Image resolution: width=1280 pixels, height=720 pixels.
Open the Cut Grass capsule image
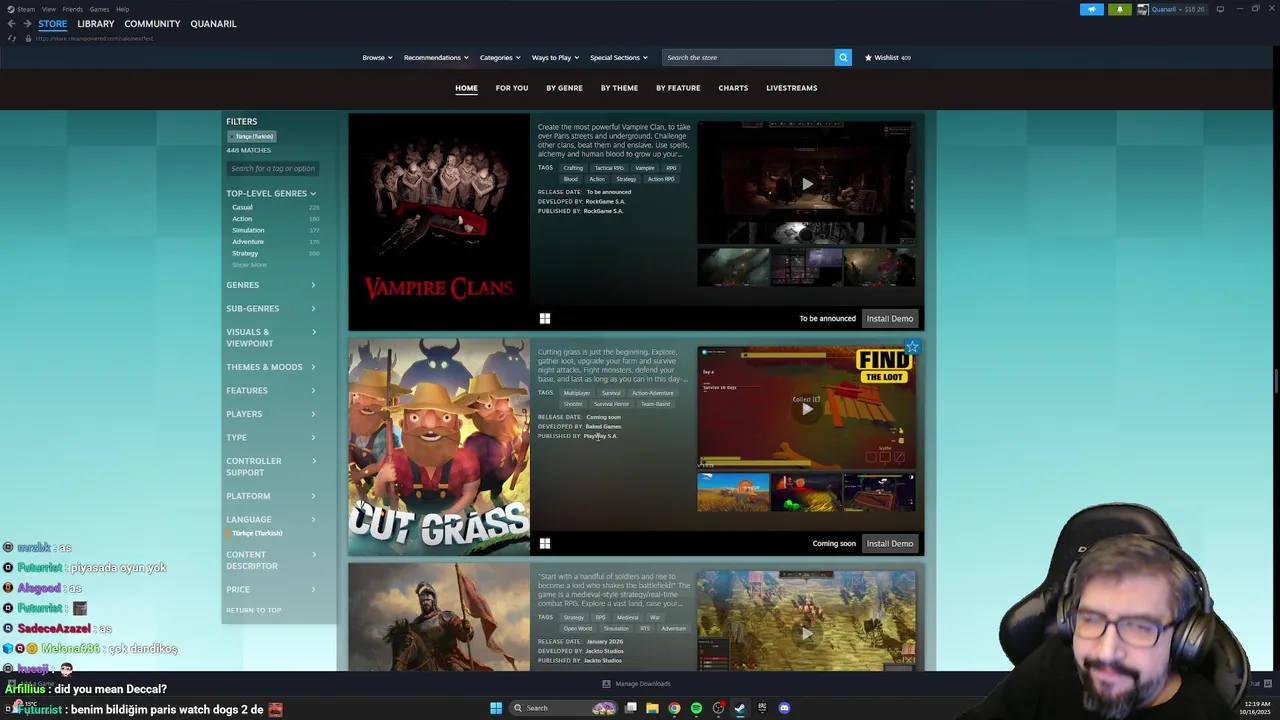pos(439,447)
